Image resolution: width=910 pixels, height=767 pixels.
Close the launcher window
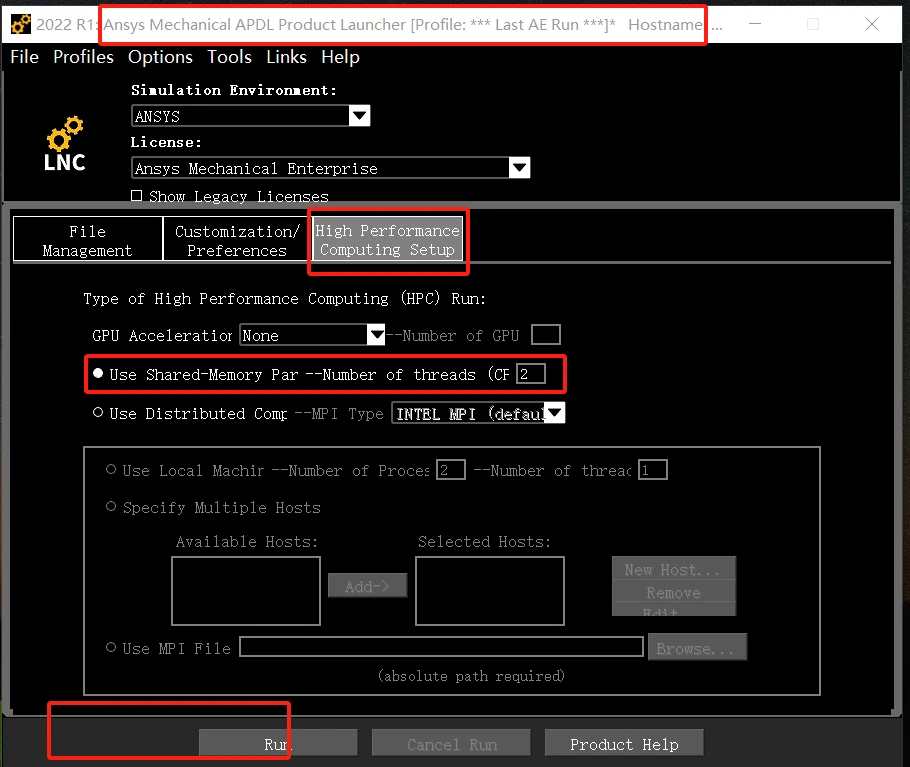coord(872,24)
